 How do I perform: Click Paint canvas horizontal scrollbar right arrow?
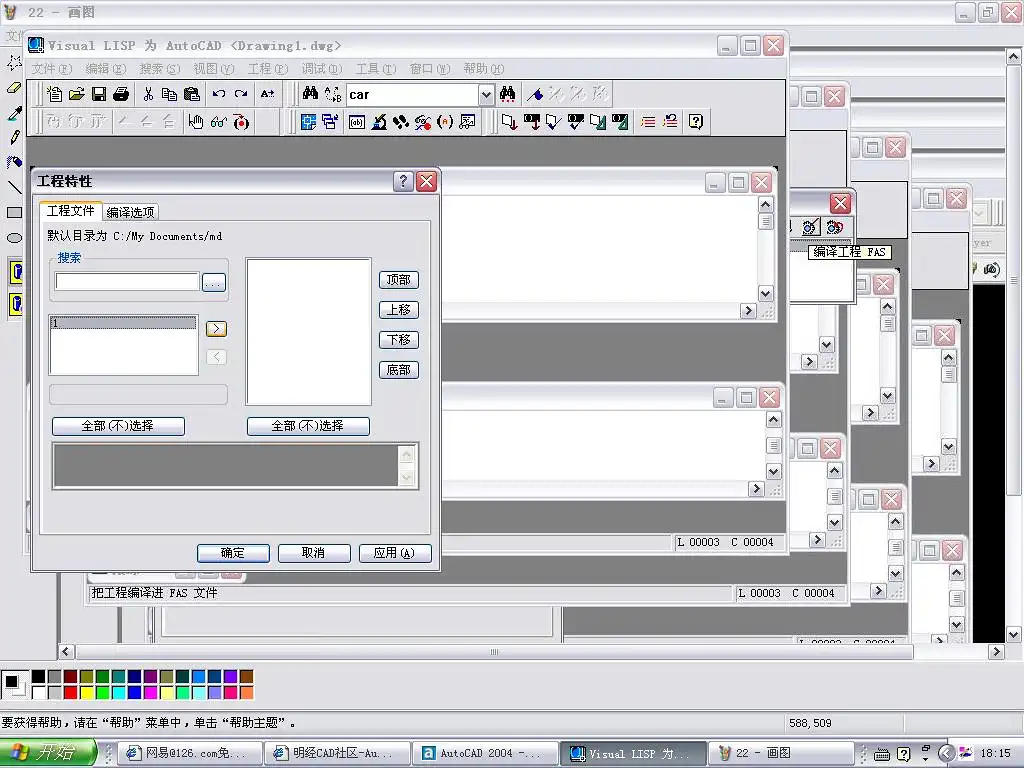pos(996,651)
